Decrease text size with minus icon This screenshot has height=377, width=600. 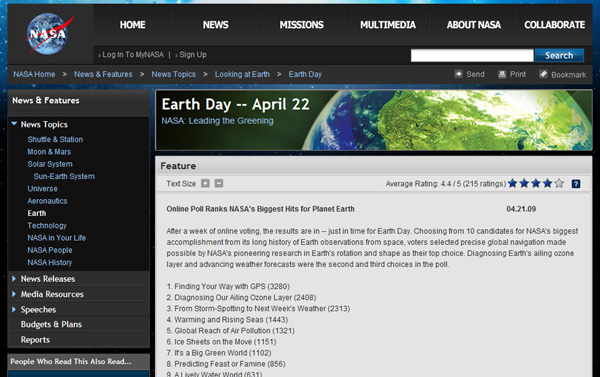coord(219,183)
